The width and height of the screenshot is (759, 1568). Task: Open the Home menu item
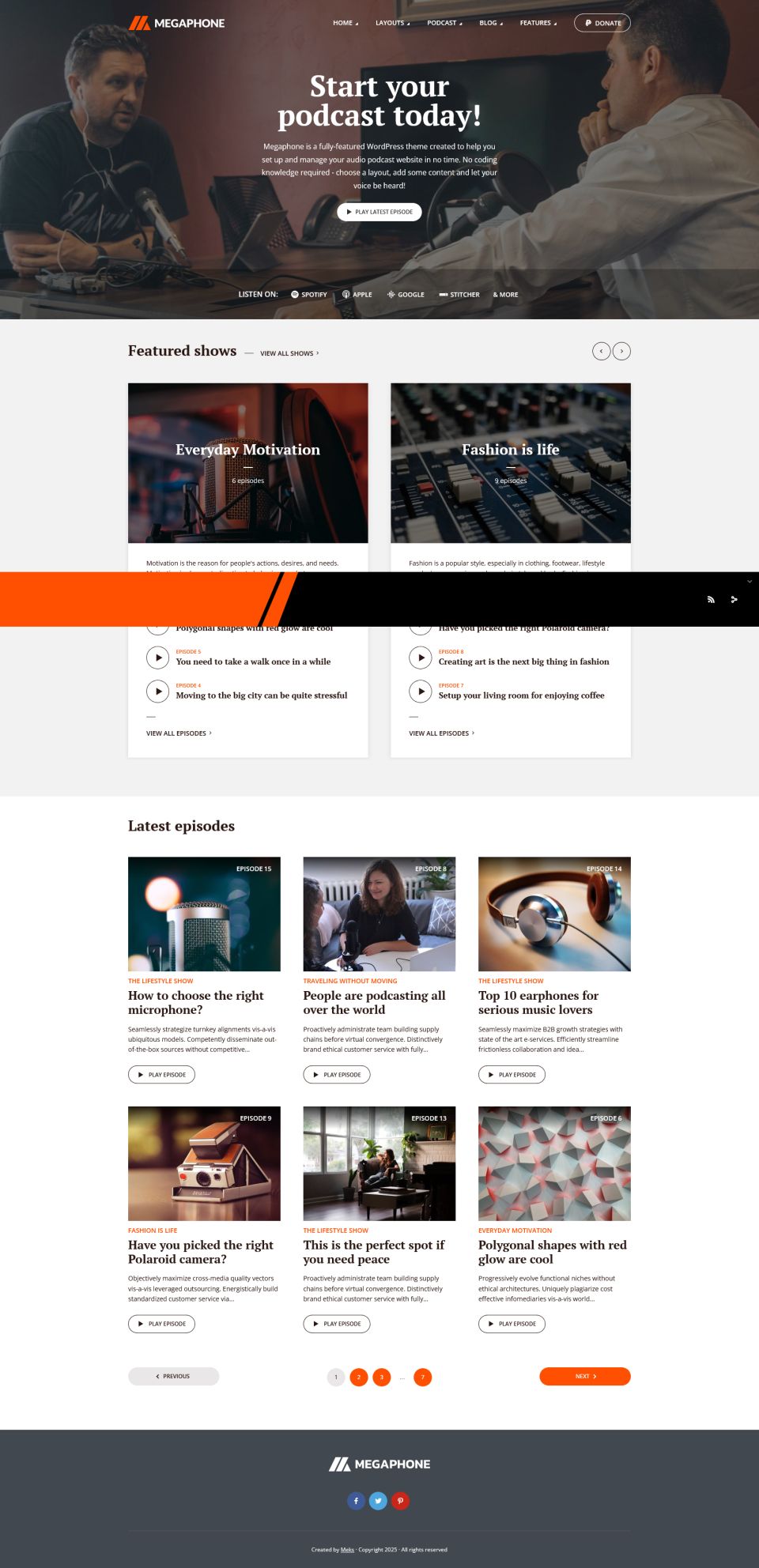click(x=346, y=23)
